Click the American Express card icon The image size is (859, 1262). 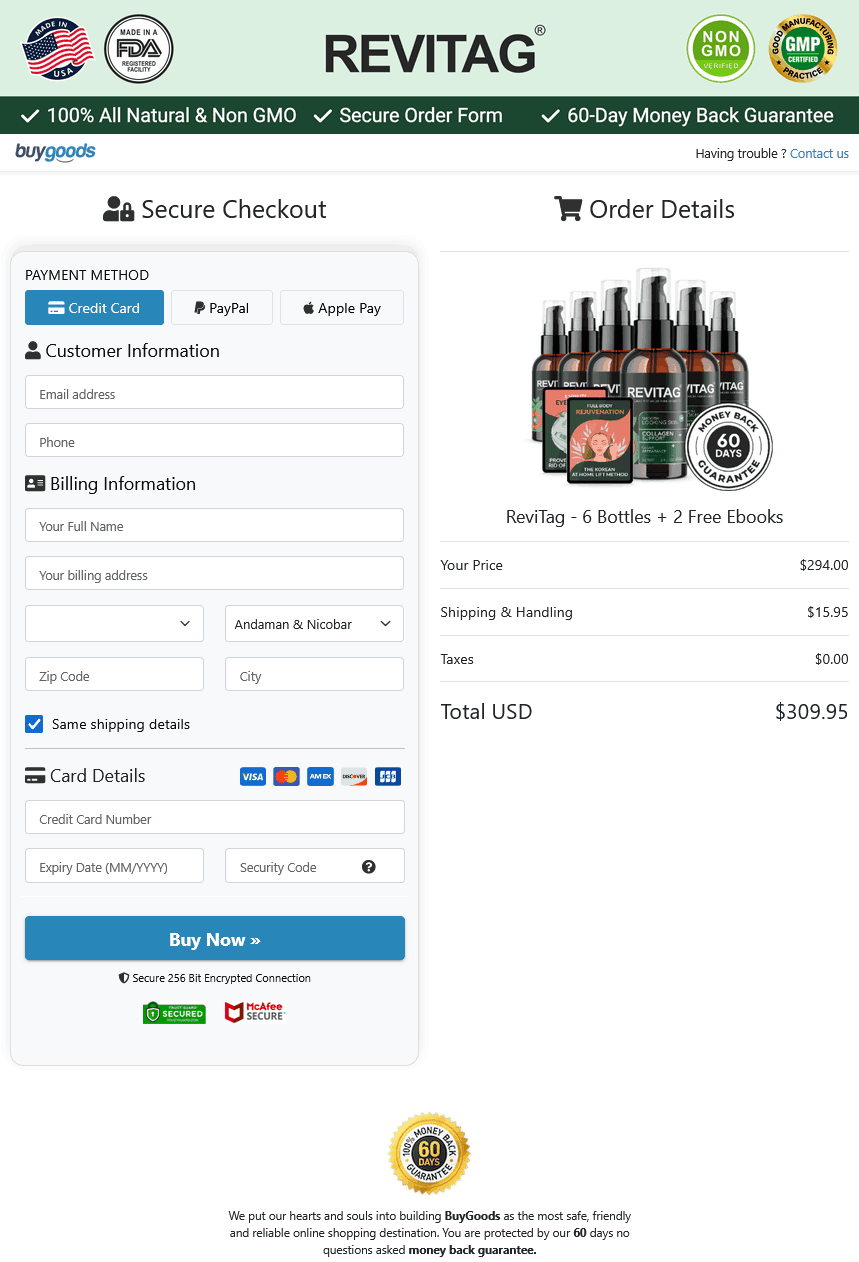tap(320, 777)
